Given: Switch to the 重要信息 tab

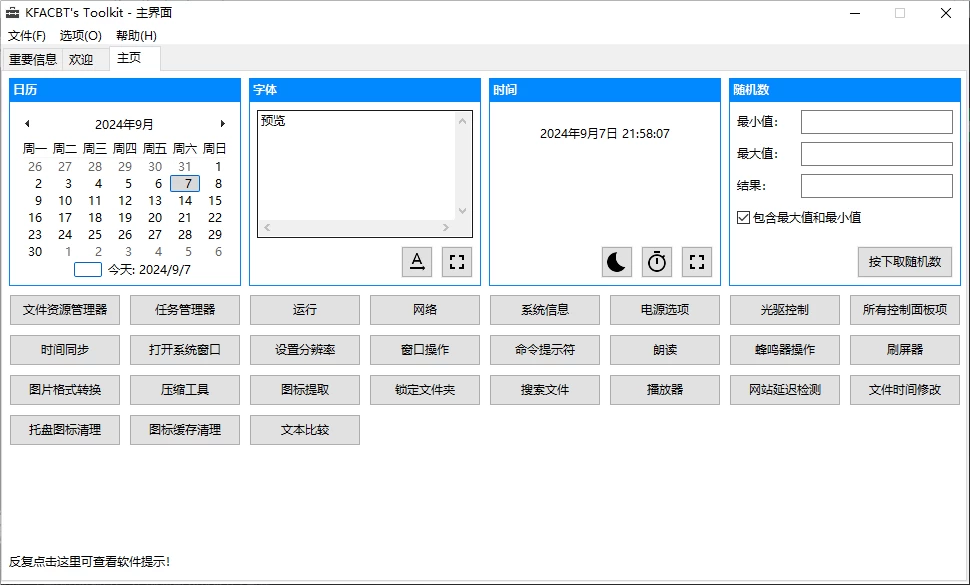Looking at the screenshot, I should click(33, 59).
